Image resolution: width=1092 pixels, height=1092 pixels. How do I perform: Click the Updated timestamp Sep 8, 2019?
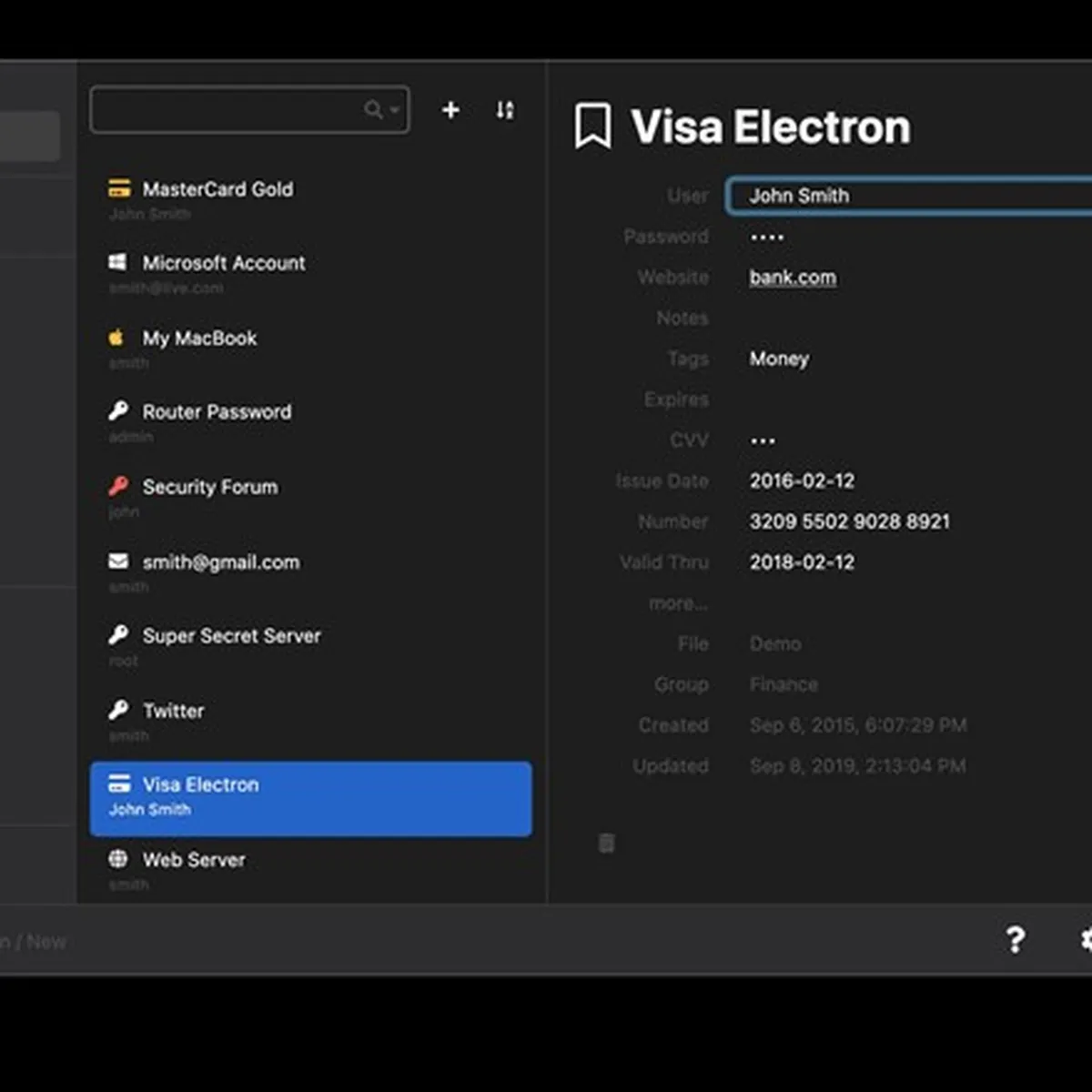(x=857, y=766)
